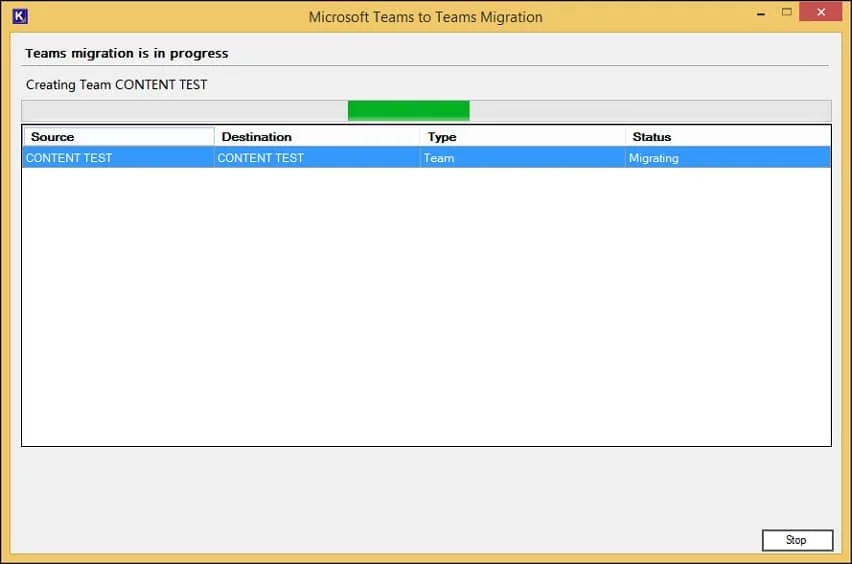Sort by the Source column header
Screen dimensions: 852x564
[x=119, y=137]
